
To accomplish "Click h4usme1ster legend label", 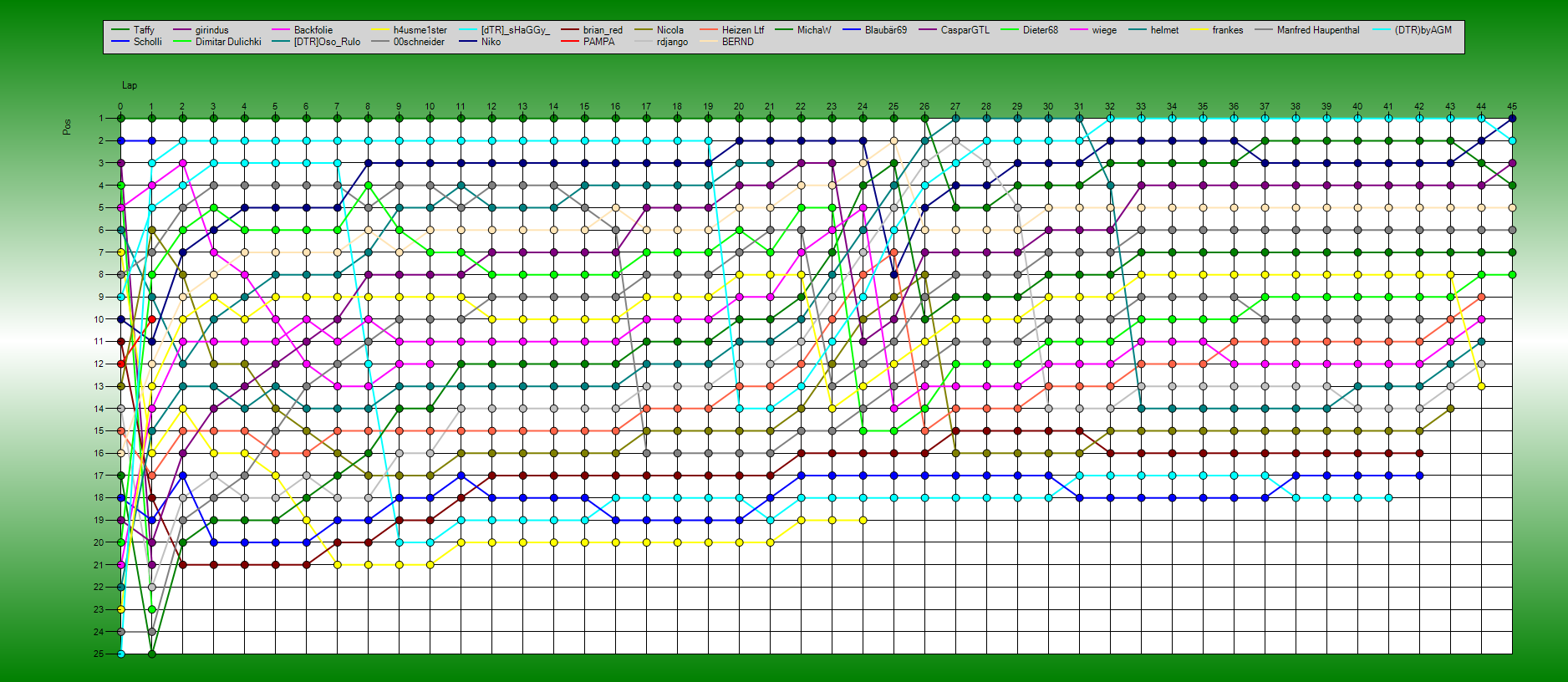I will coord(420,30).
